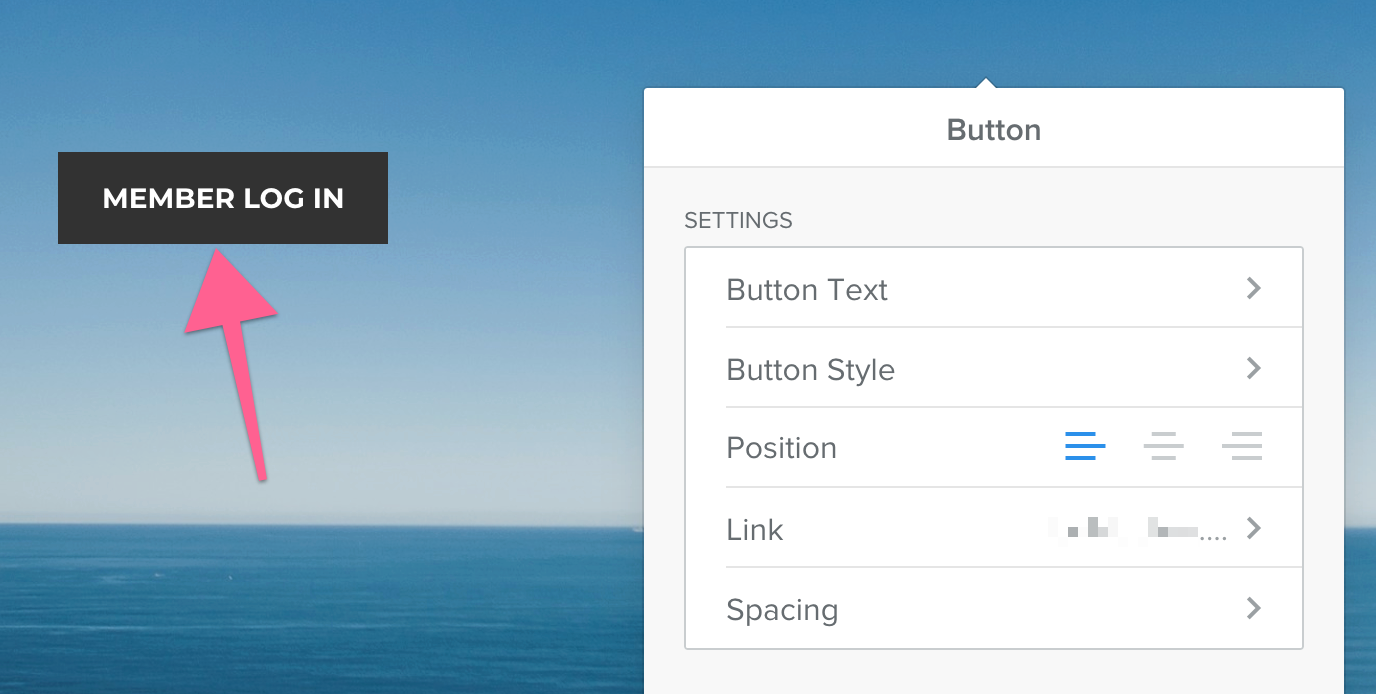Open Link settings via its chevron arrow

point(1254,528)
